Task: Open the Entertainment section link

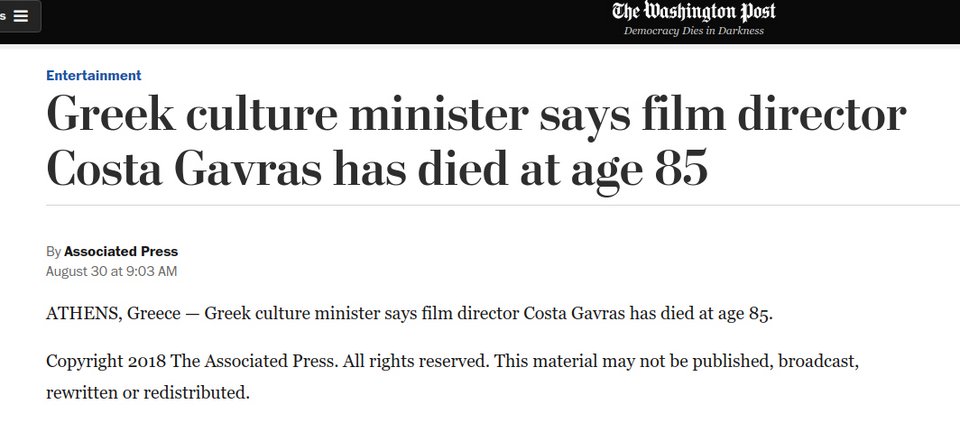Action: click(x=94, y=75)
